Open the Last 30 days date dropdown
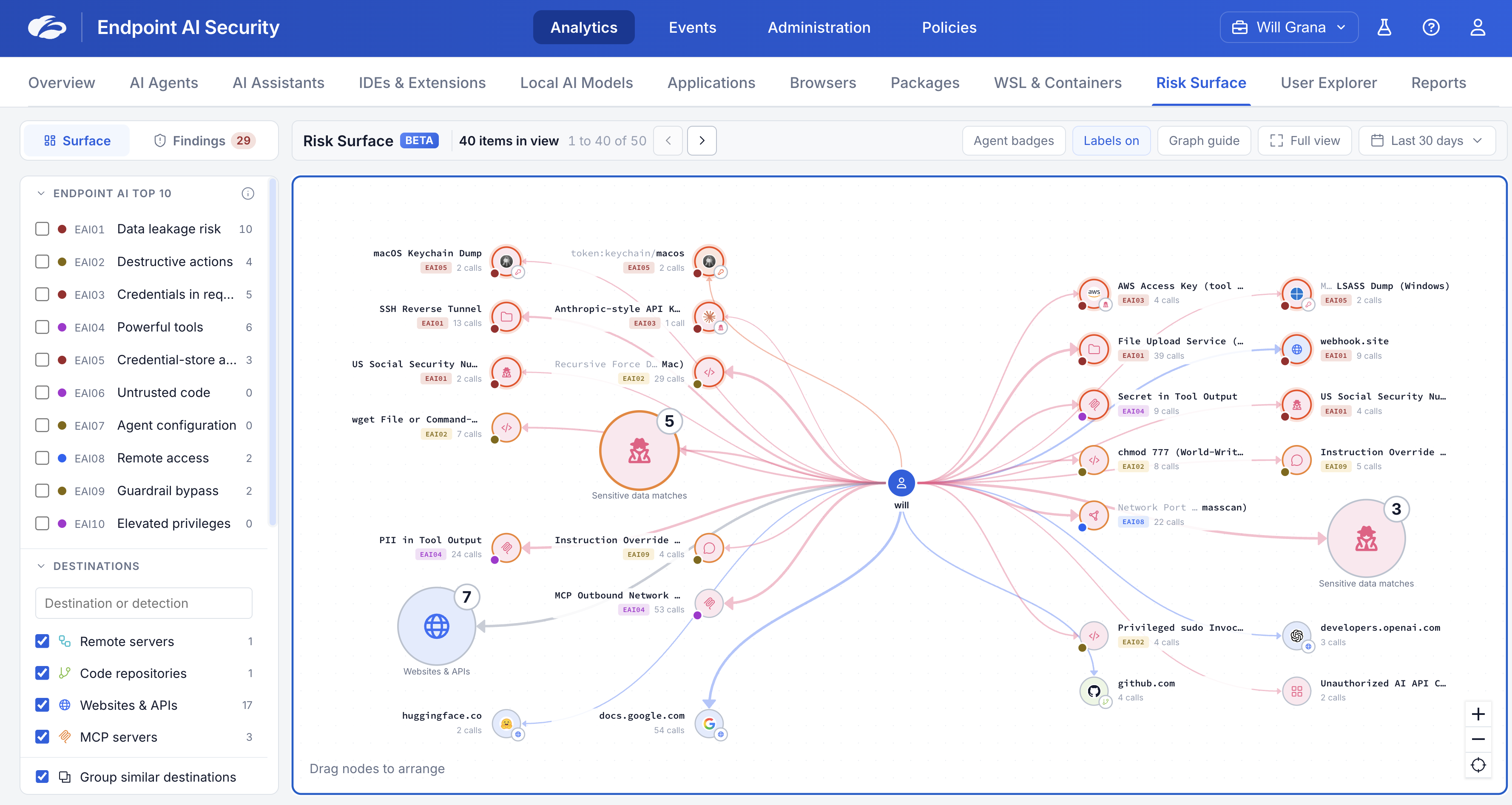This screenshot has width=1512, height=805. pyautogui.click(x=1427, y=141)
